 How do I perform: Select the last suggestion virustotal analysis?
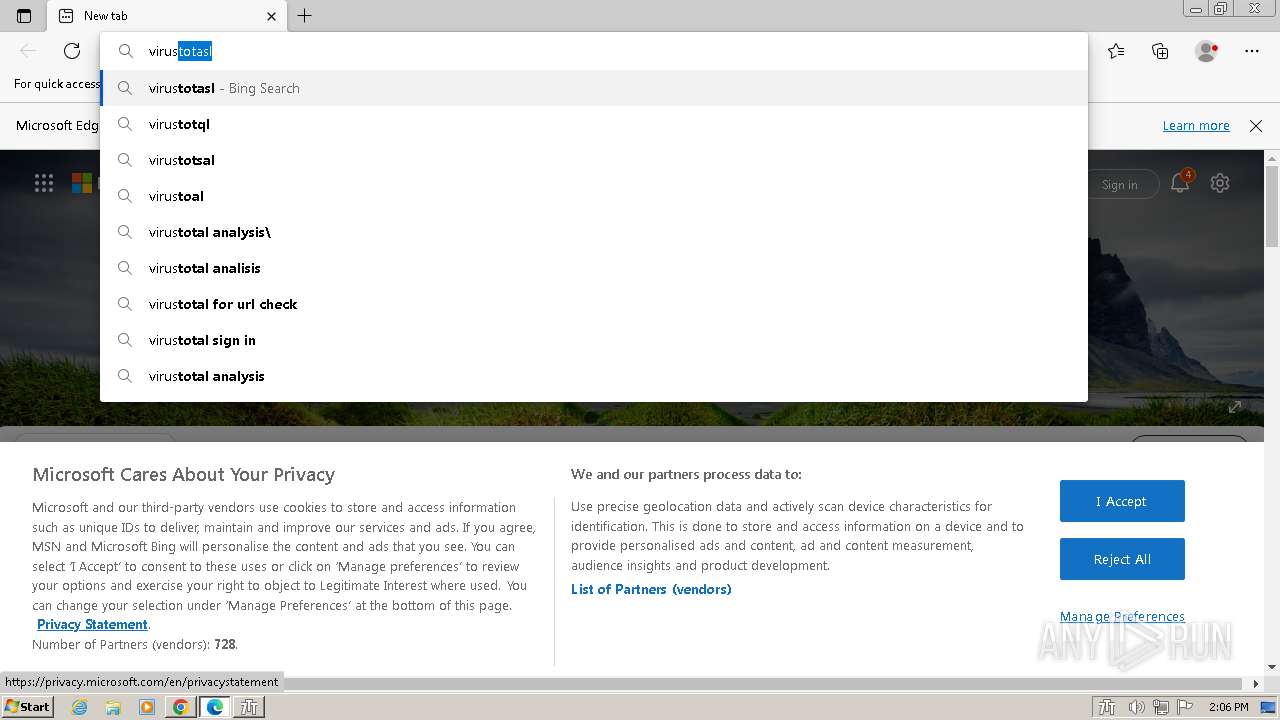click(x=594, y=376)
